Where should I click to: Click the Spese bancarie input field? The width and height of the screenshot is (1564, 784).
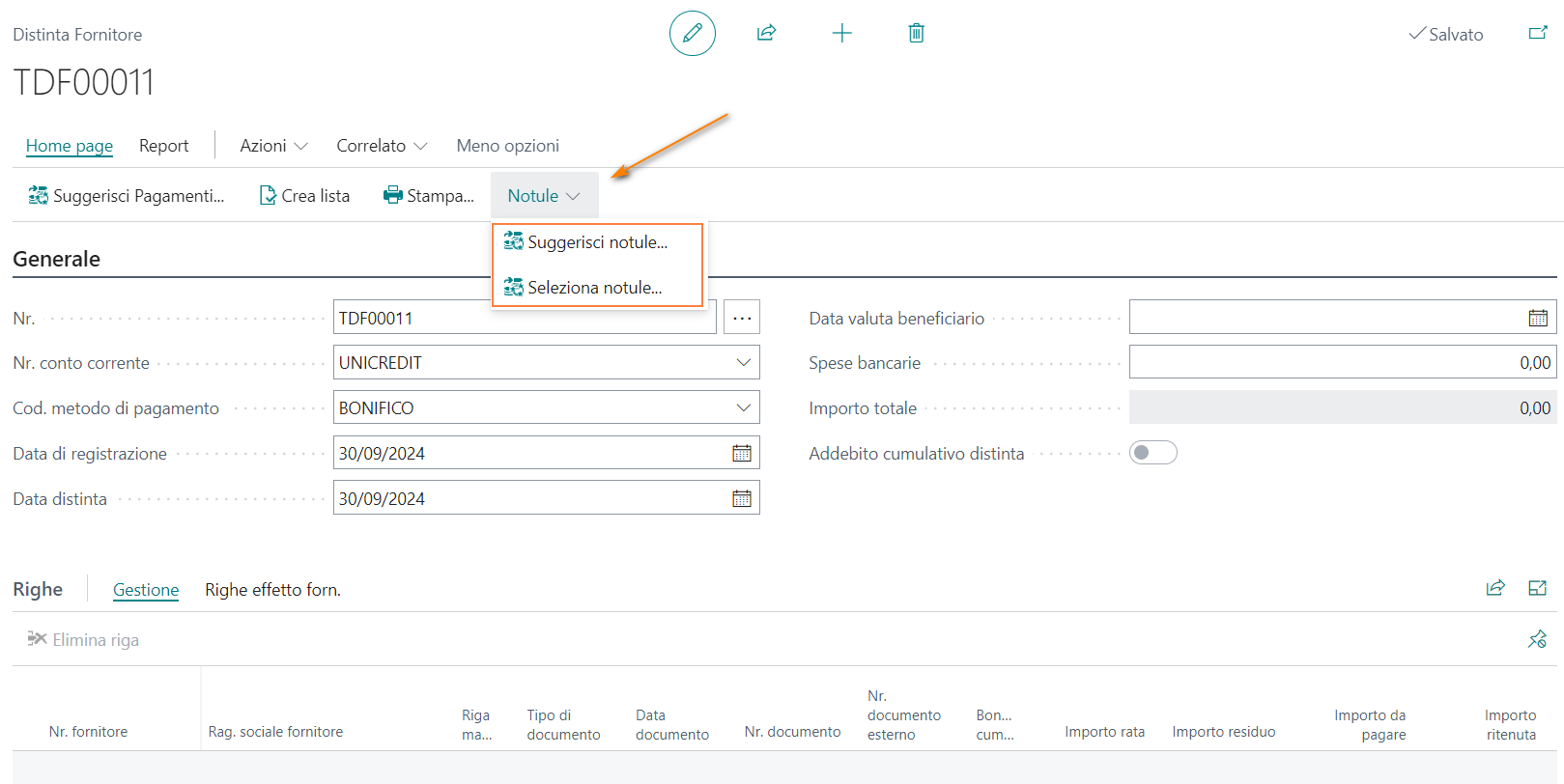point(1341,363)
